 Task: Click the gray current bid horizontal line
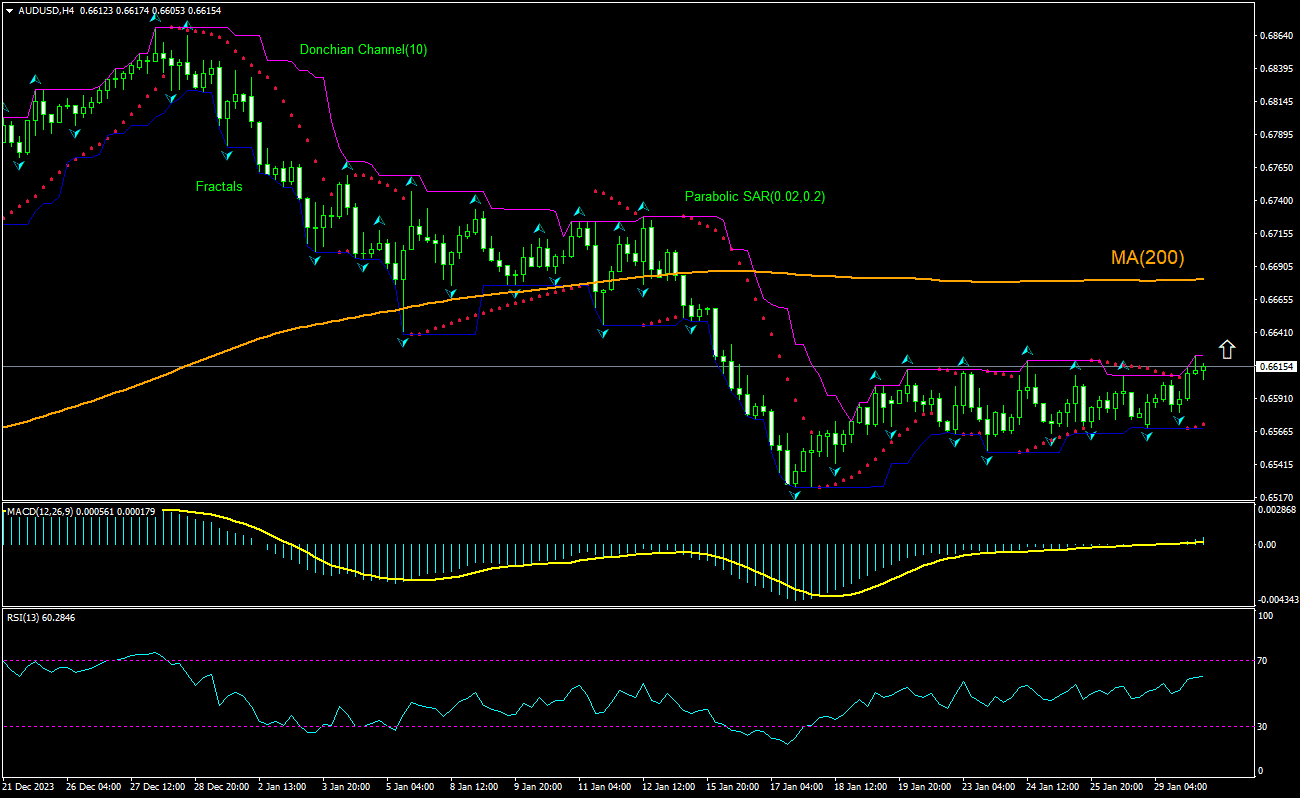click(x=500, y=366)
